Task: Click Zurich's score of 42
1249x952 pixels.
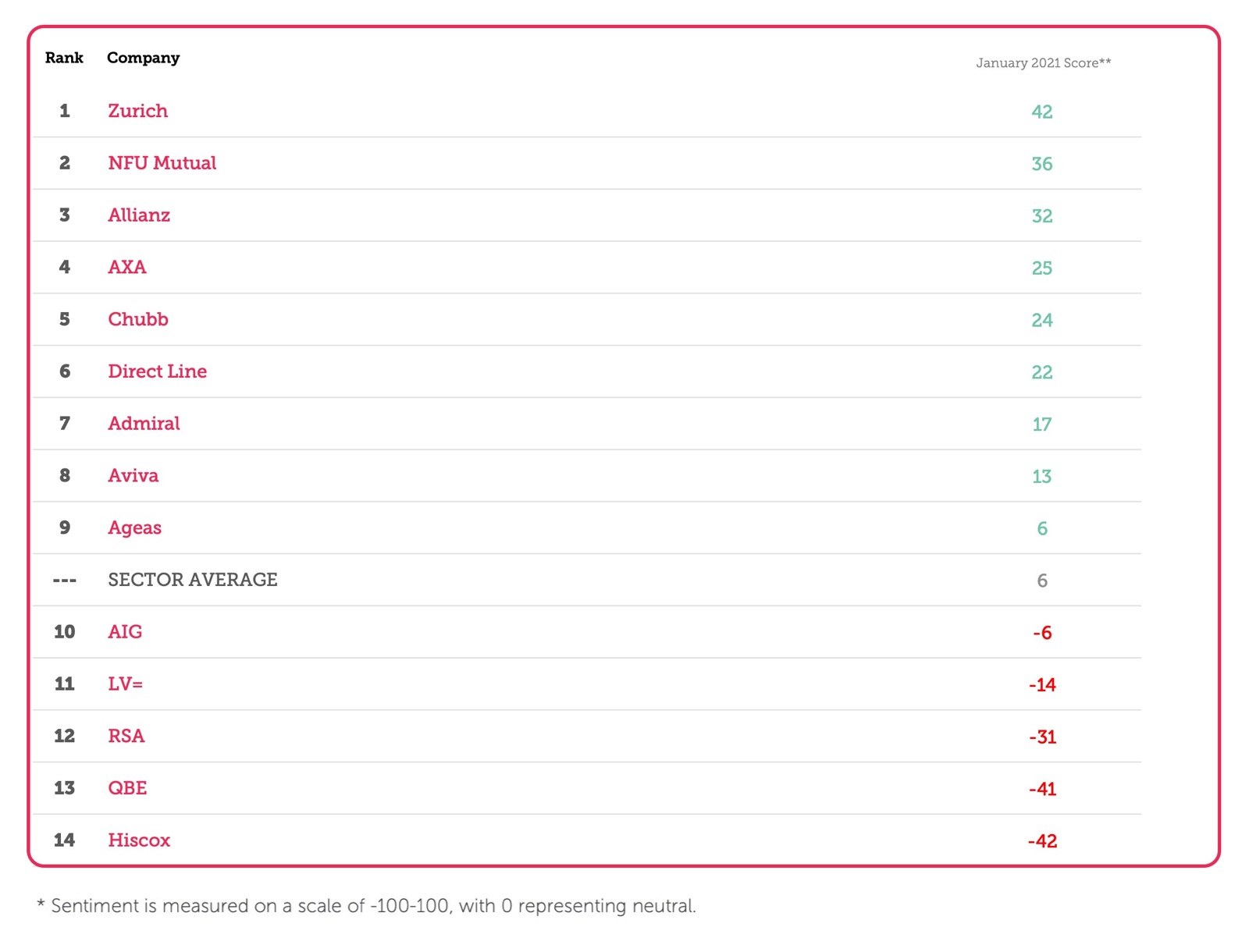Action: tap(1042, 112)
